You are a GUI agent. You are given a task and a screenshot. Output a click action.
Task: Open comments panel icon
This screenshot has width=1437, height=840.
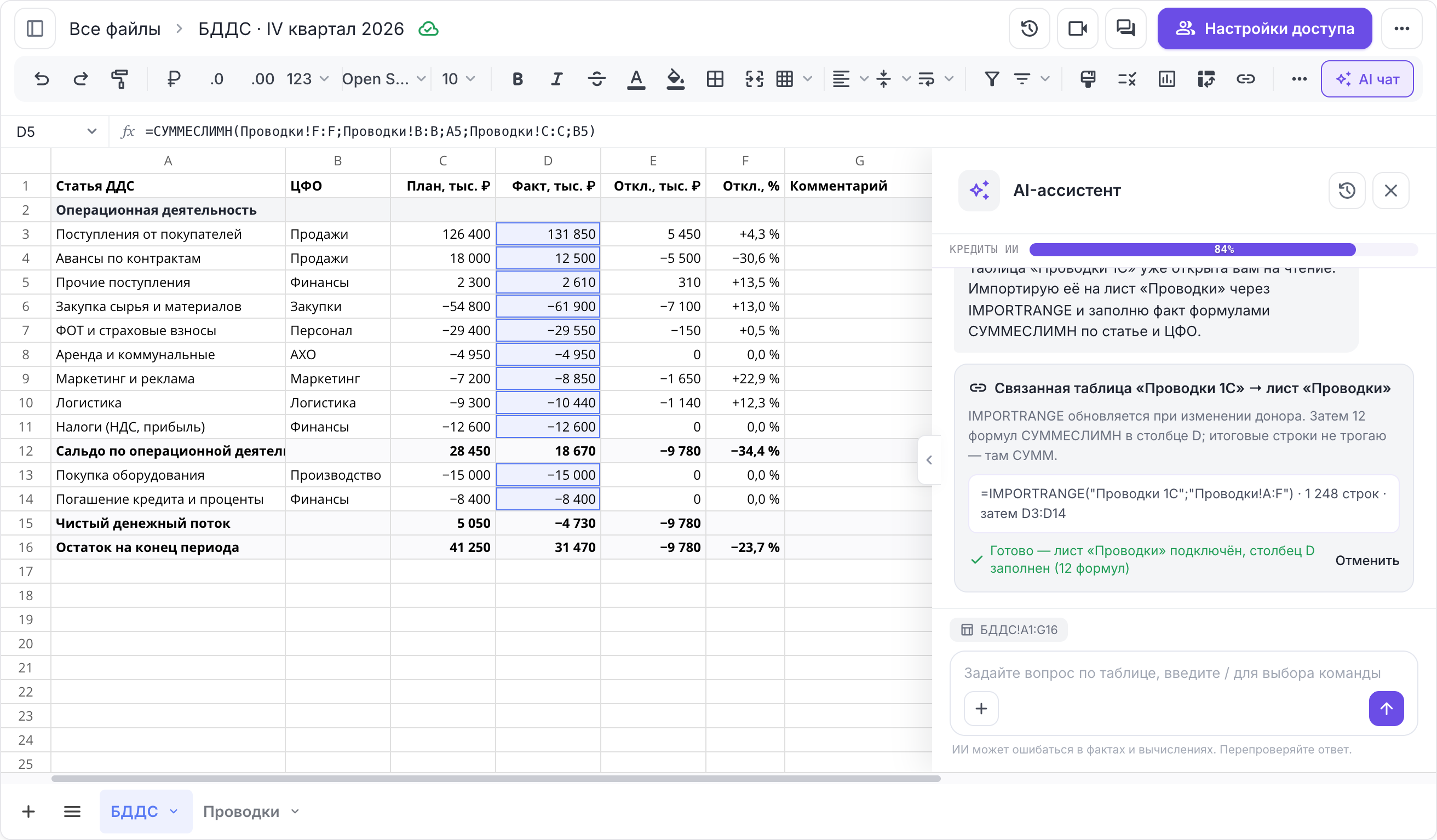click(1125, 28)
